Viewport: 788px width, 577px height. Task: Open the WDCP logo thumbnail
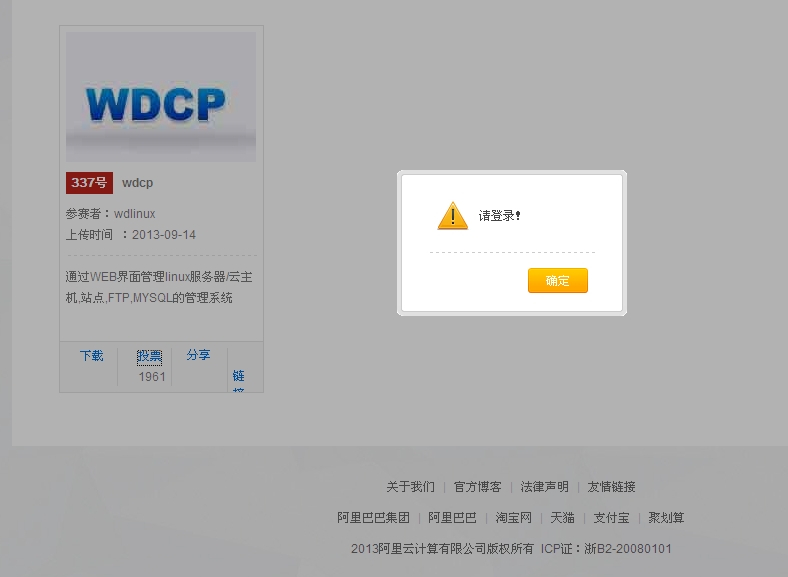coord(161,97)
